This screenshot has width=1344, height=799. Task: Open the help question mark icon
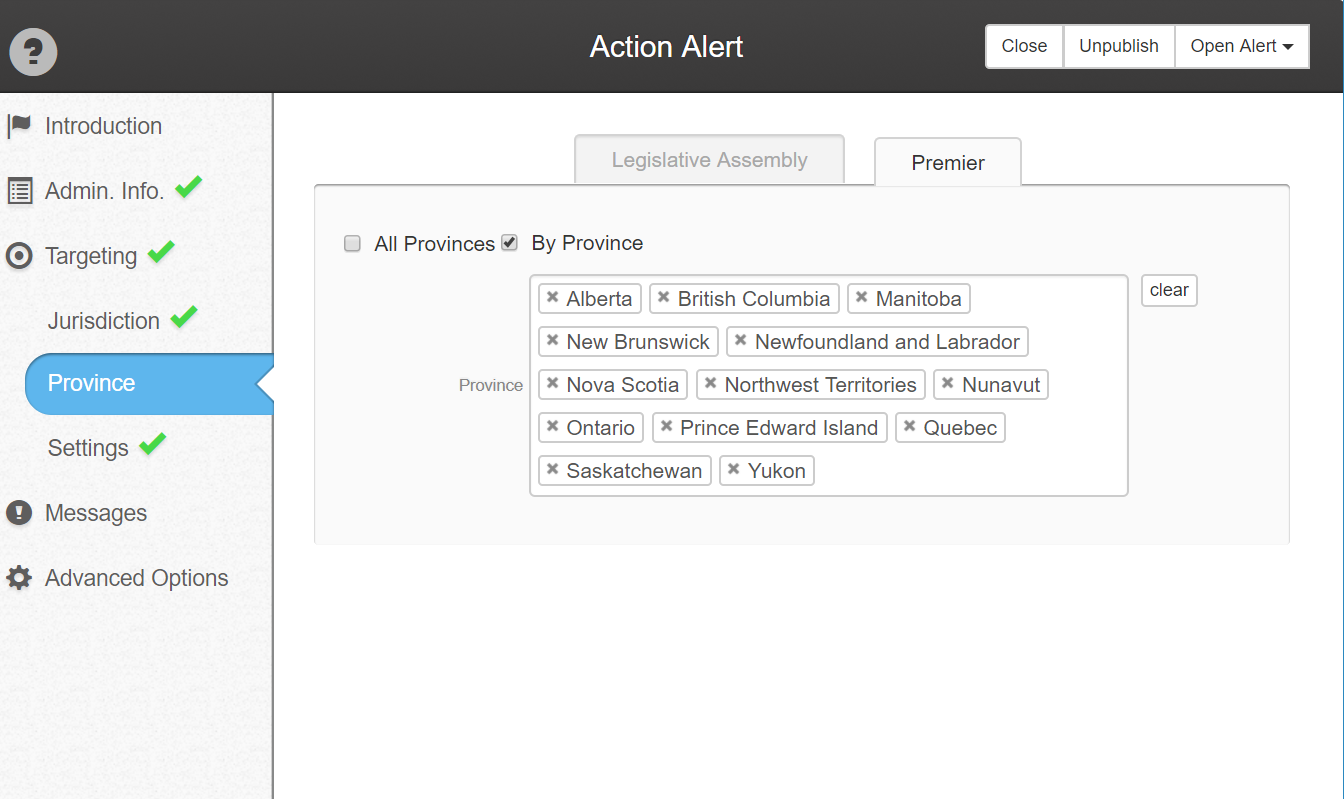coord(34,51)
